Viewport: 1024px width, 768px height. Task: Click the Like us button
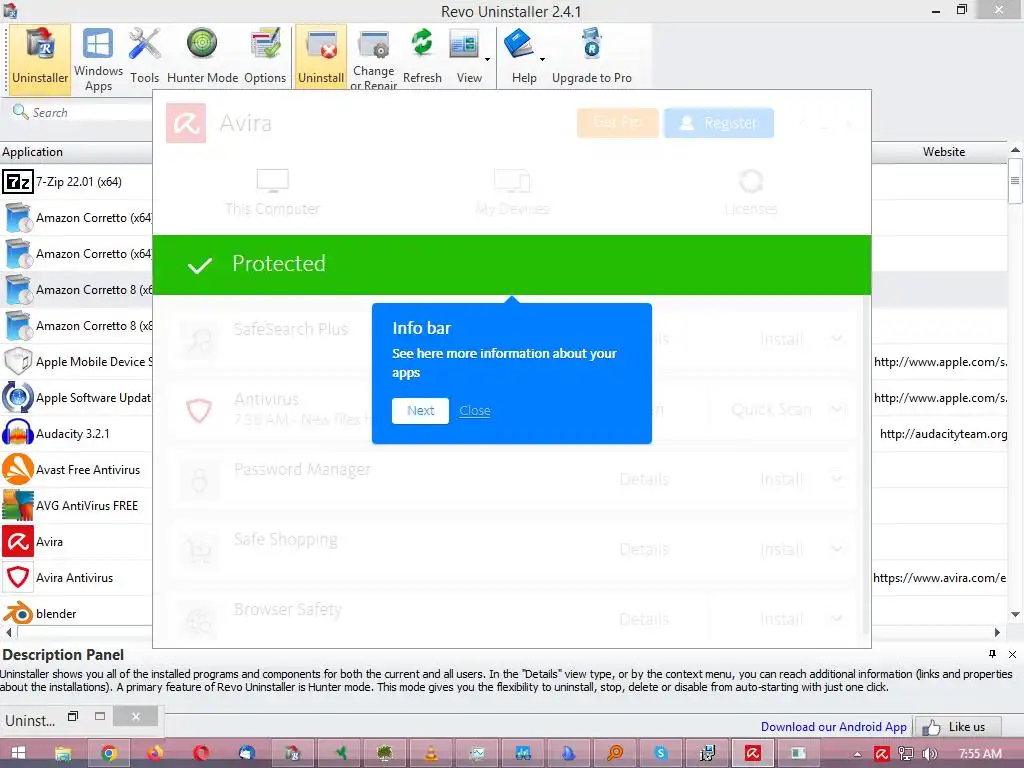coord(957,726)
